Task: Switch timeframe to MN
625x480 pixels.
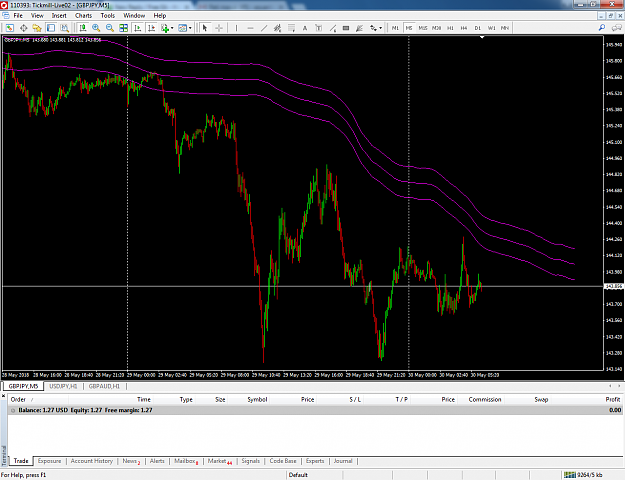Action: 505,28
